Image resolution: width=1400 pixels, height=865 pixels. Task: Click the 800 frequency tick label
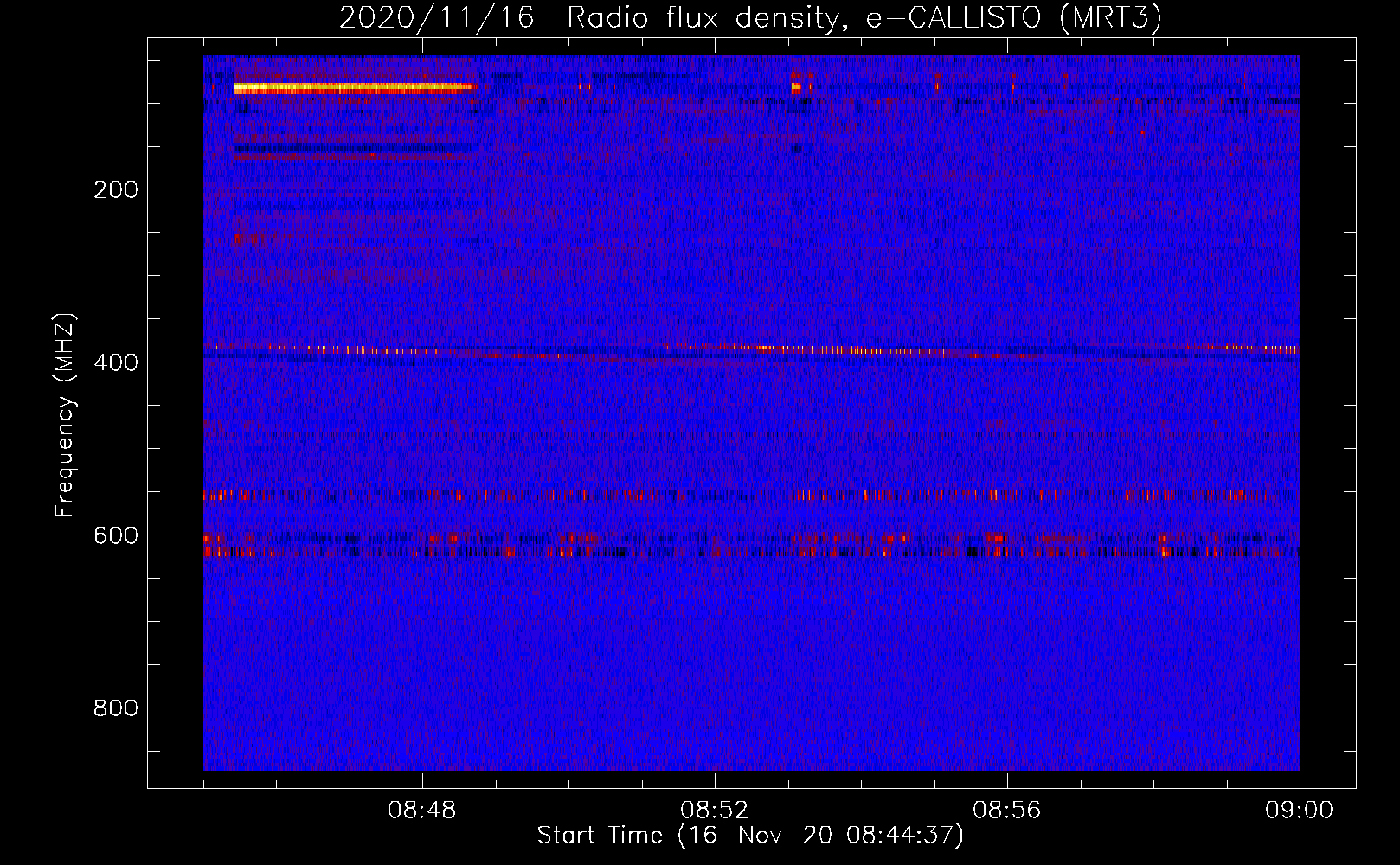click(116, 708)
